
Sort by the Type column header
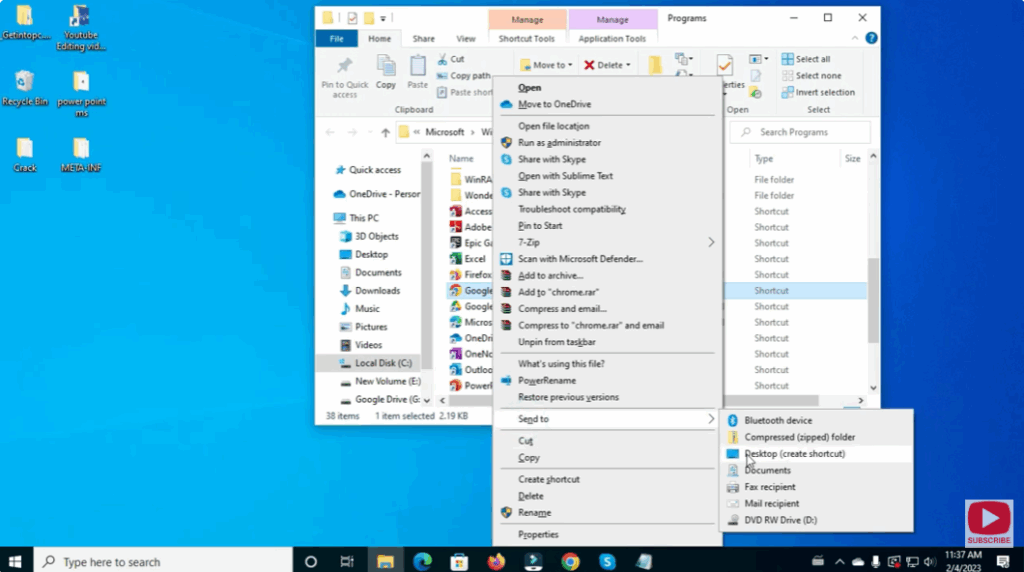(x=763, y=159)
